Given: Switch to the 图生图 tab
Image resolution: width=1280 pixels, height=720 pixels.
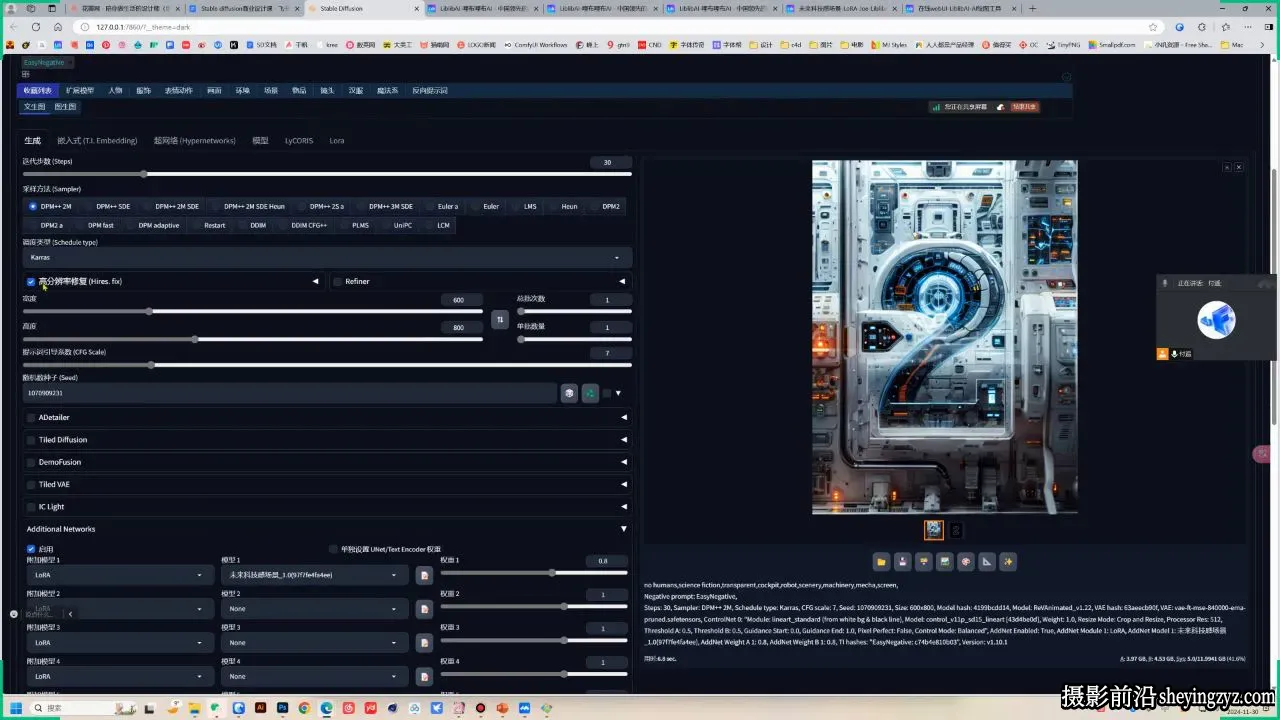Looking at the screenshot, I should point(65,107).
